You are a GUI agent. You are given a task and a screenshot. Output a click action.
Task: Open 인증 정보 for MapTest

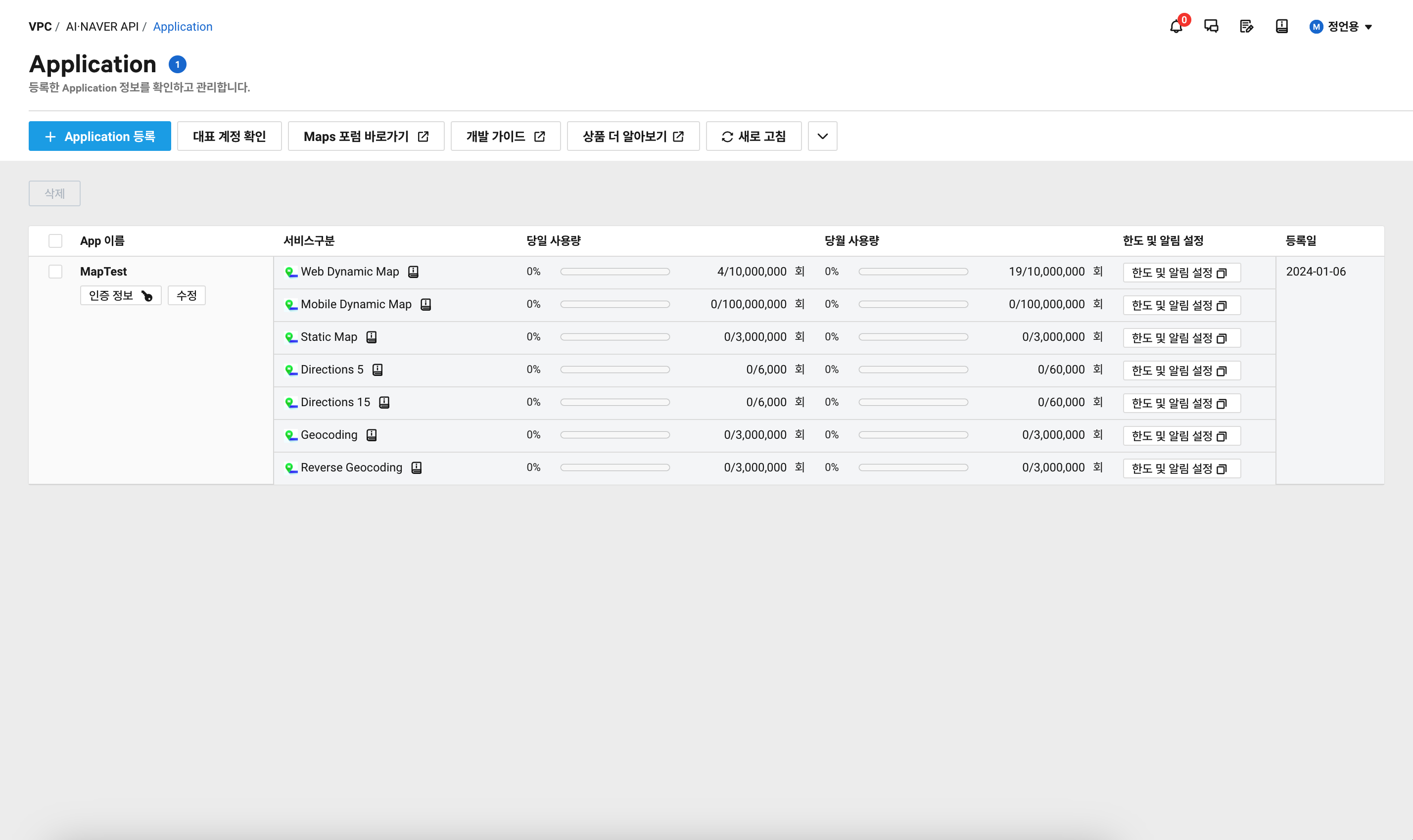pyautogui.click(x=121, y=295)
